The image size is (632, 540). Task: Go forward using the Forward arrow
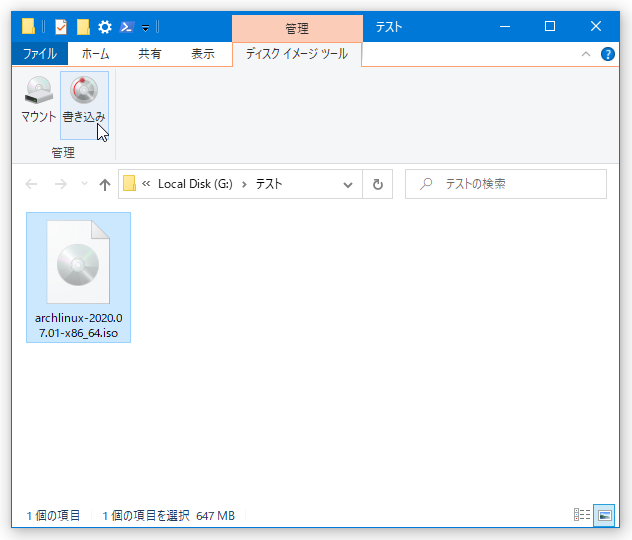click(x=60, y=184)
